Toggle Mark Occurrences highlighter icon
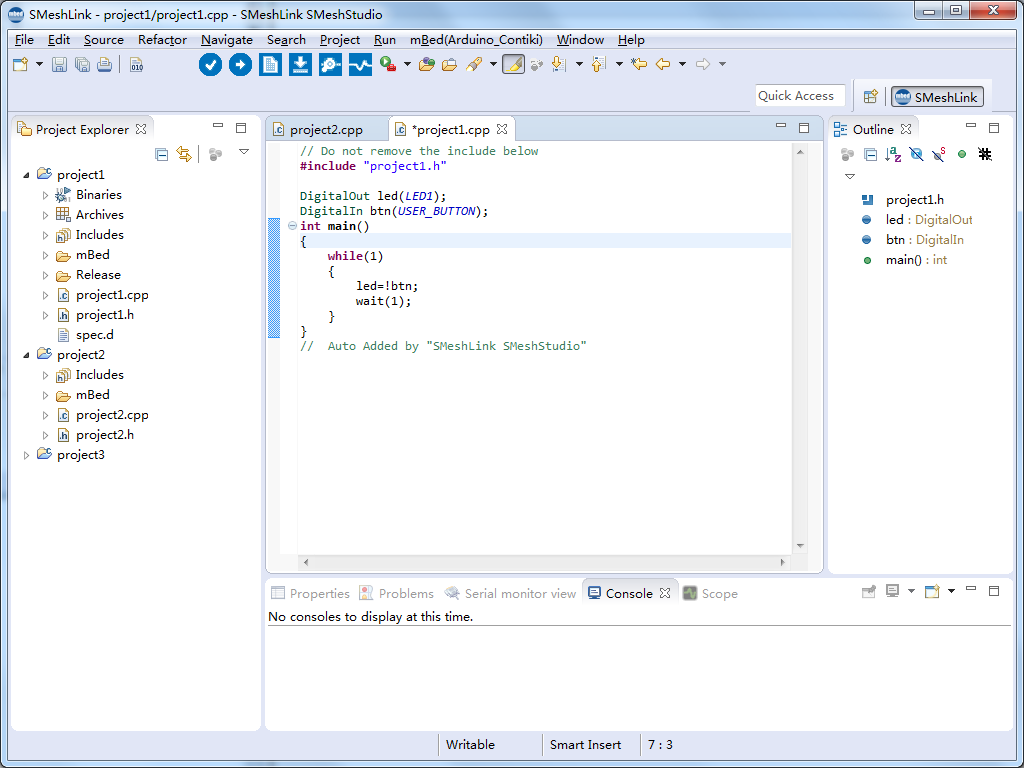This screenshot has width=1024, height=768. [513, 64]
